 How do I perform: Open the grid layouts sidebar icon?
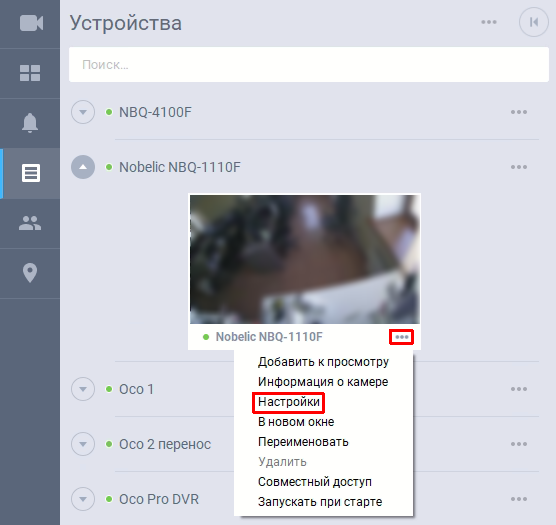pos(30,73)
